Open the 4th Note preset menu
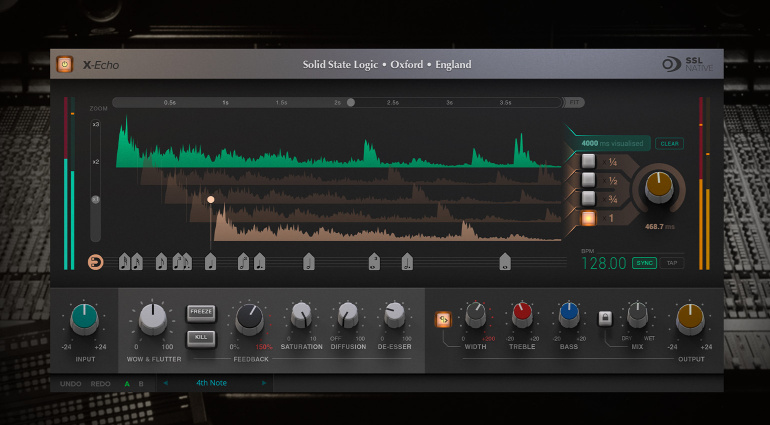The image size is (770, 425). [x=211, y=383]
